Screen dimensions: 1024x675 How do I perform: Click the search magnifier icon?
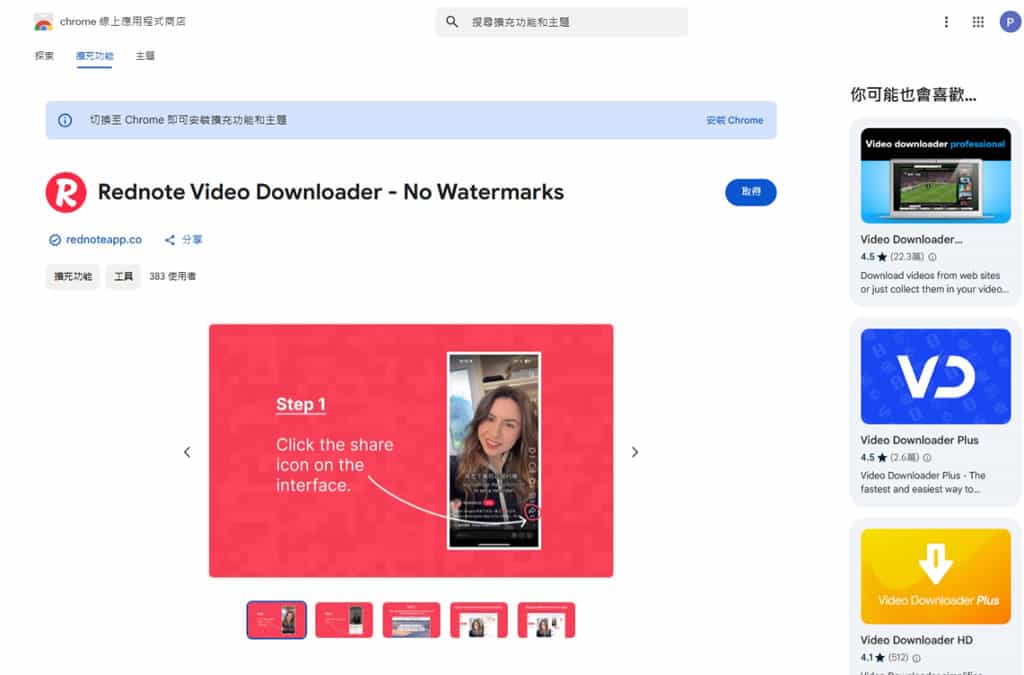[x=452, y=22]
